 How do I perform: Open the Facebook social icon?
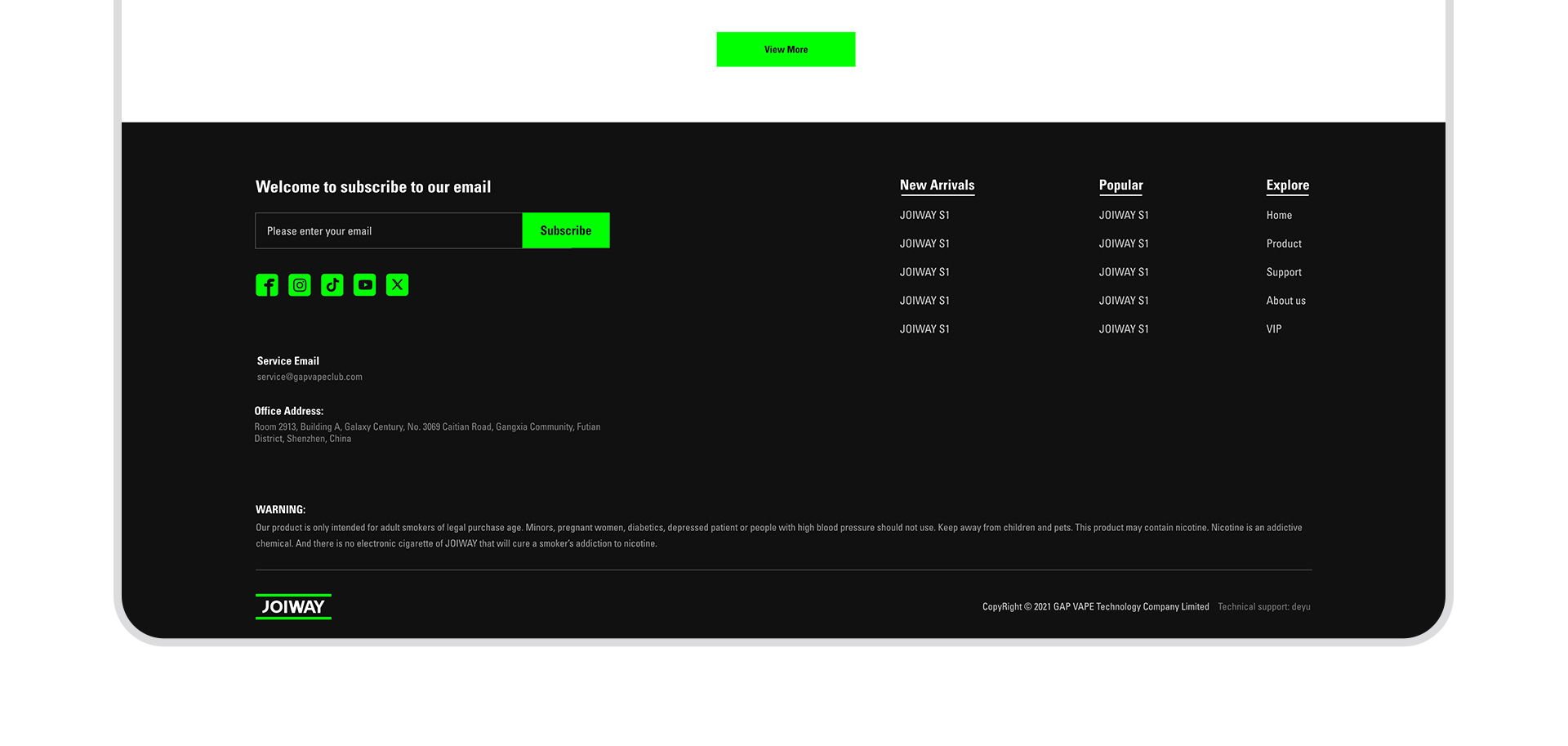pos(267,285)
